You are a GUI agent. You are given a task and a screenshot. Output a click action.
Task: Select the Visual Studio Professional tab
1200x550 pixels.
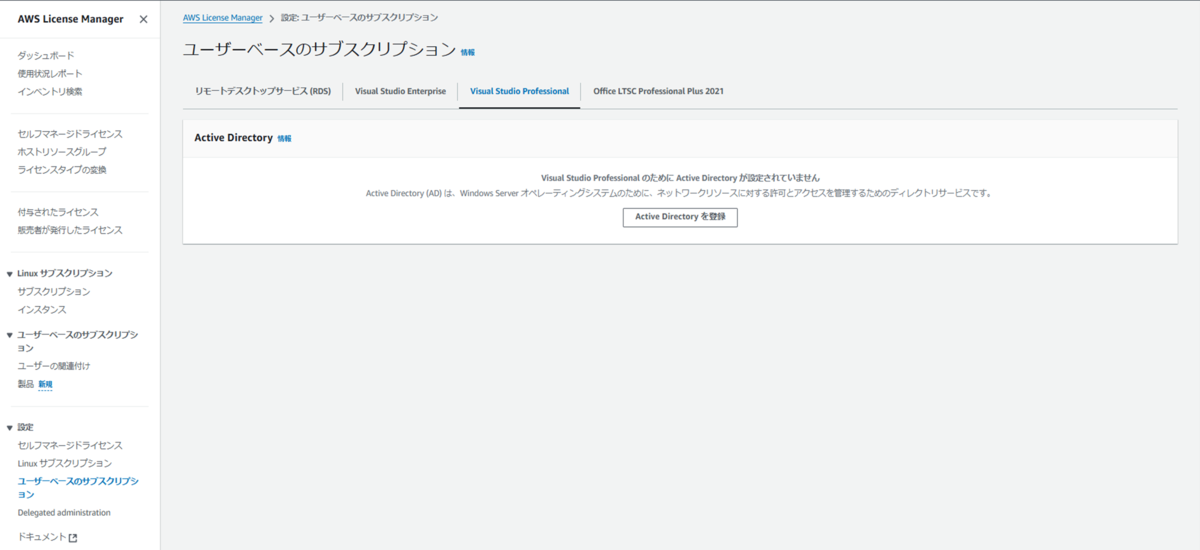click(x=519, y=91)
